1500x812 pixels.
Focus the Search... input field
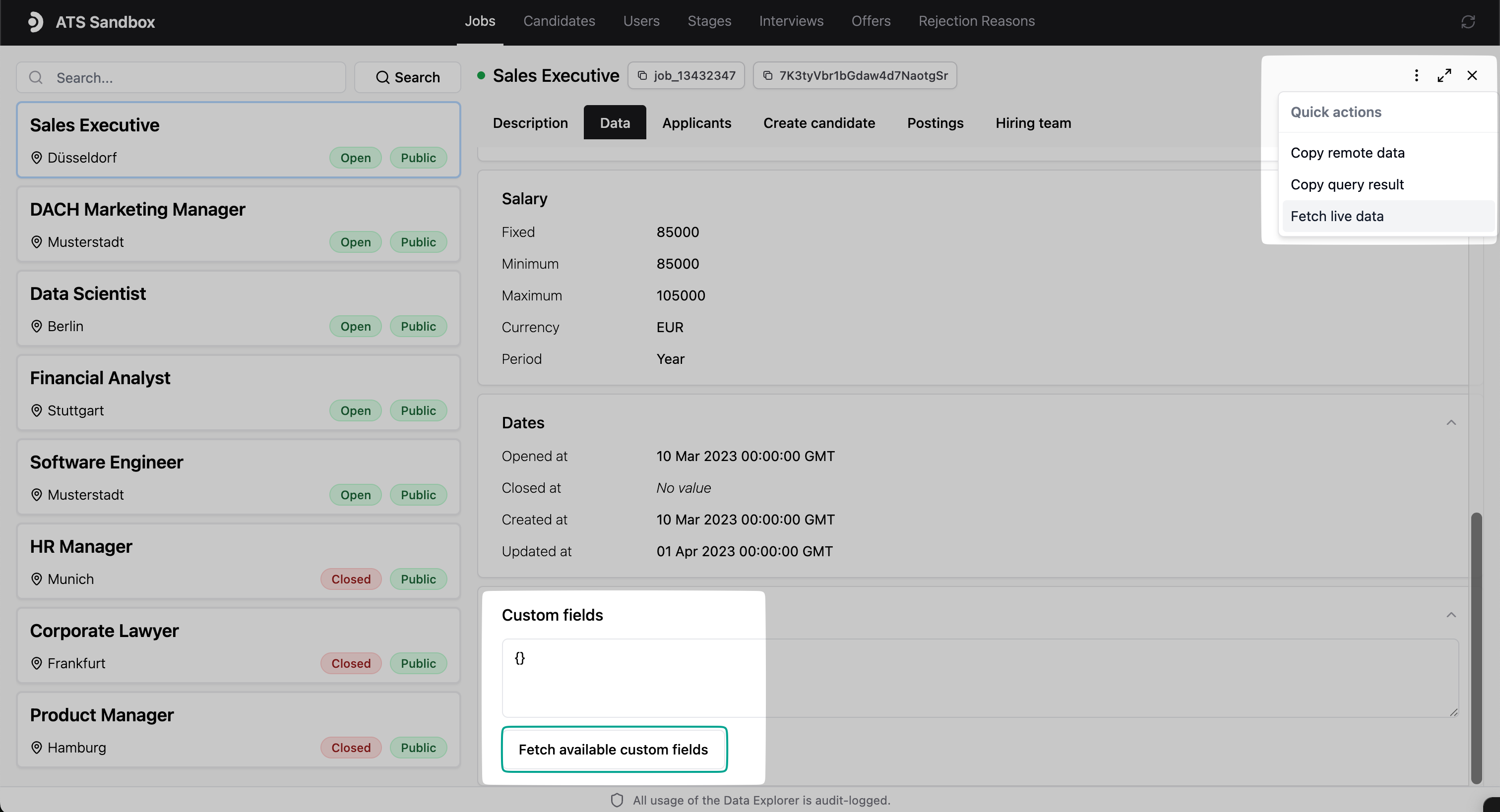pos(181,77)
